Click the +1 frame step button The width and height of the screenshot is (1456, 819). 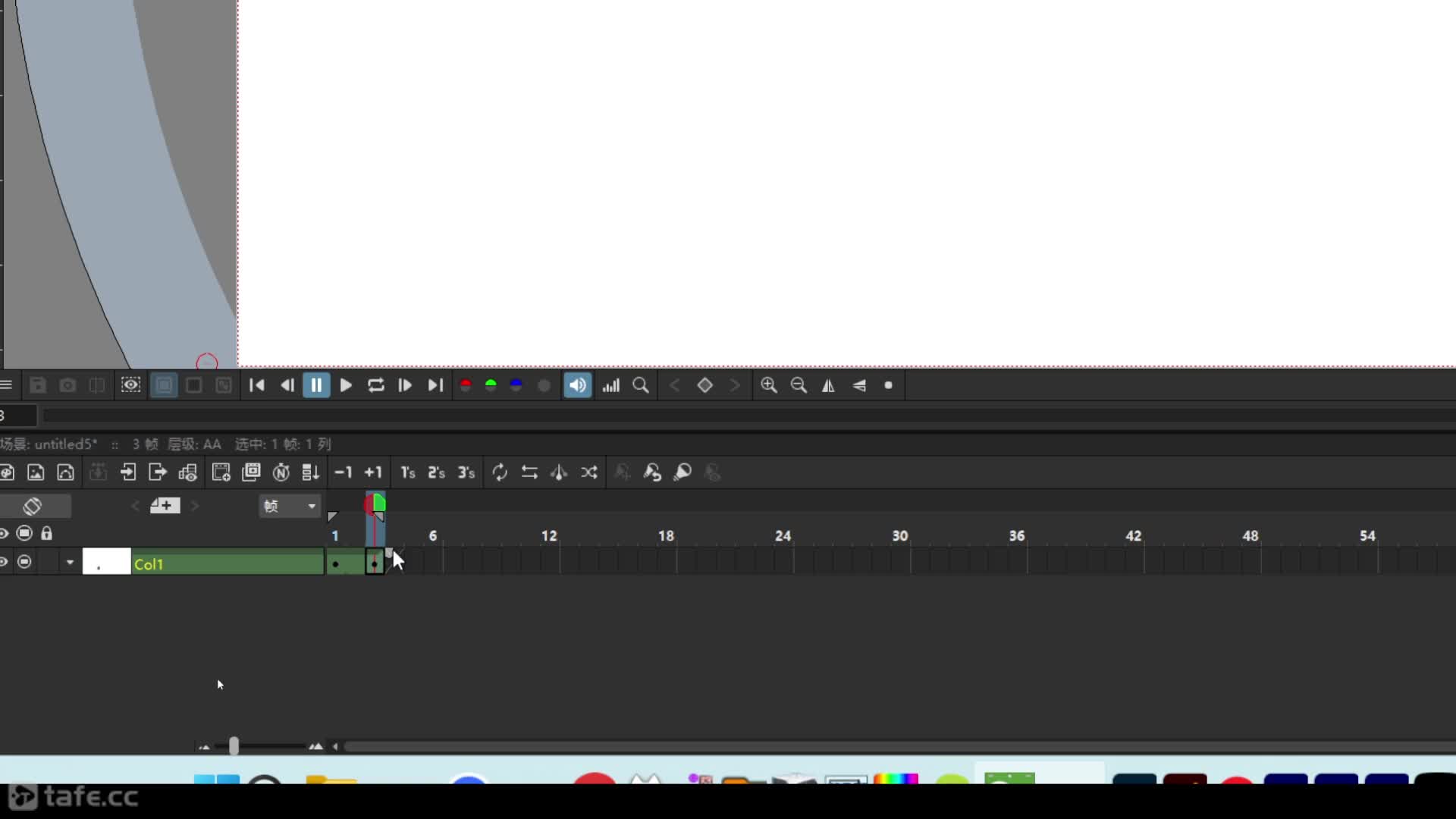coord(373,473)
